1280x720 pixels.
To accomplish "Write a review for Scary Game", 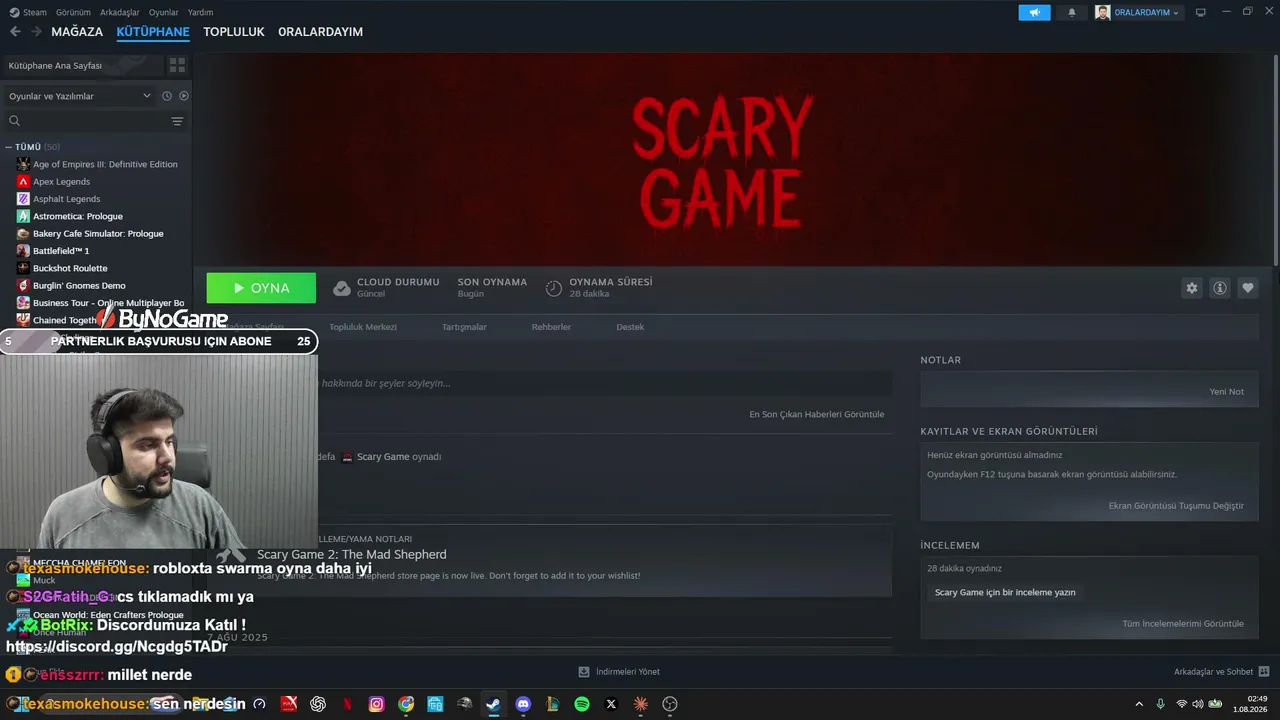I will (x=1005, y=593).
